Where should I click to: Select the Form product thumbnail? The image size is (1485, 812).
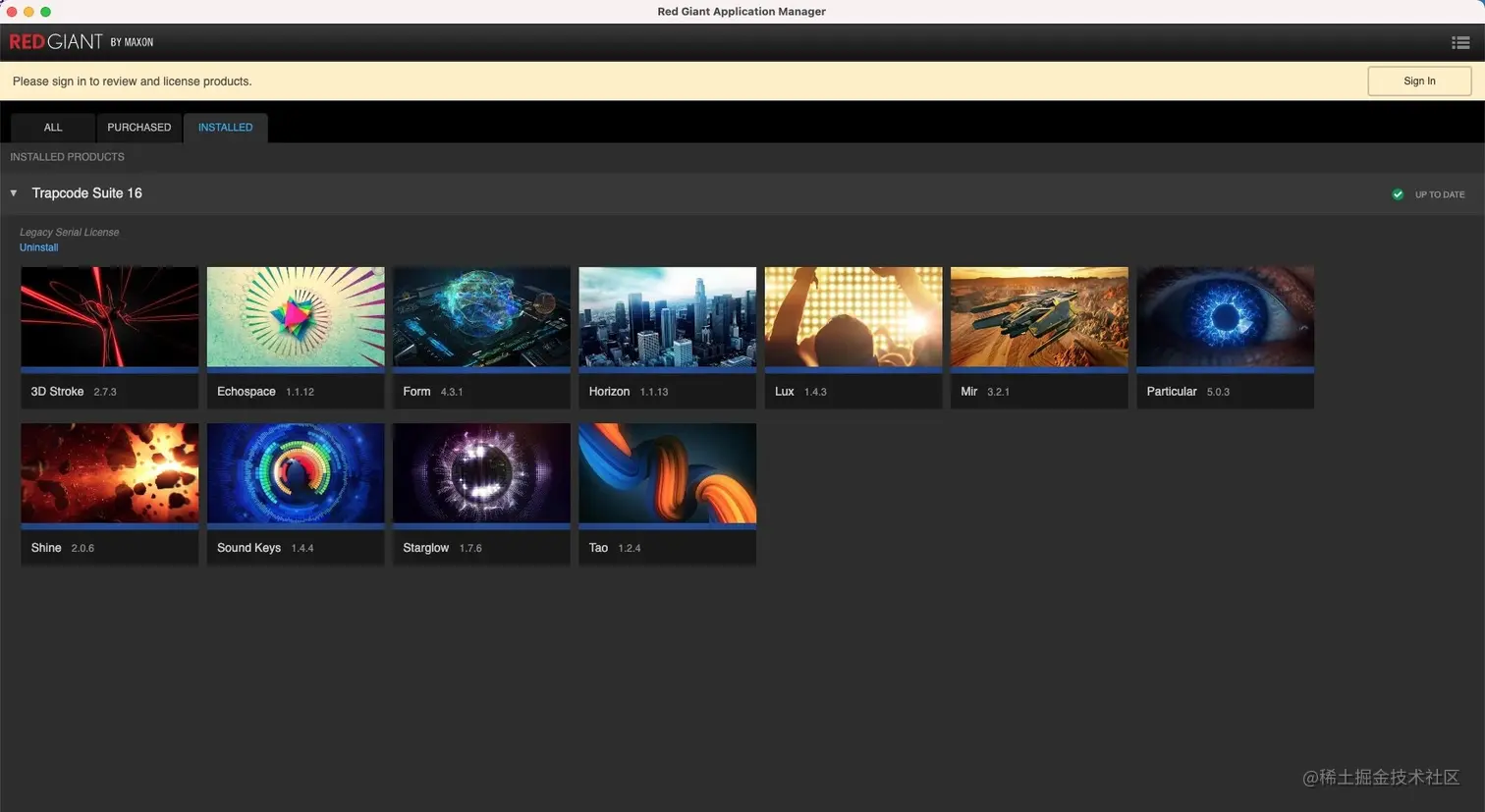[481, 317]
